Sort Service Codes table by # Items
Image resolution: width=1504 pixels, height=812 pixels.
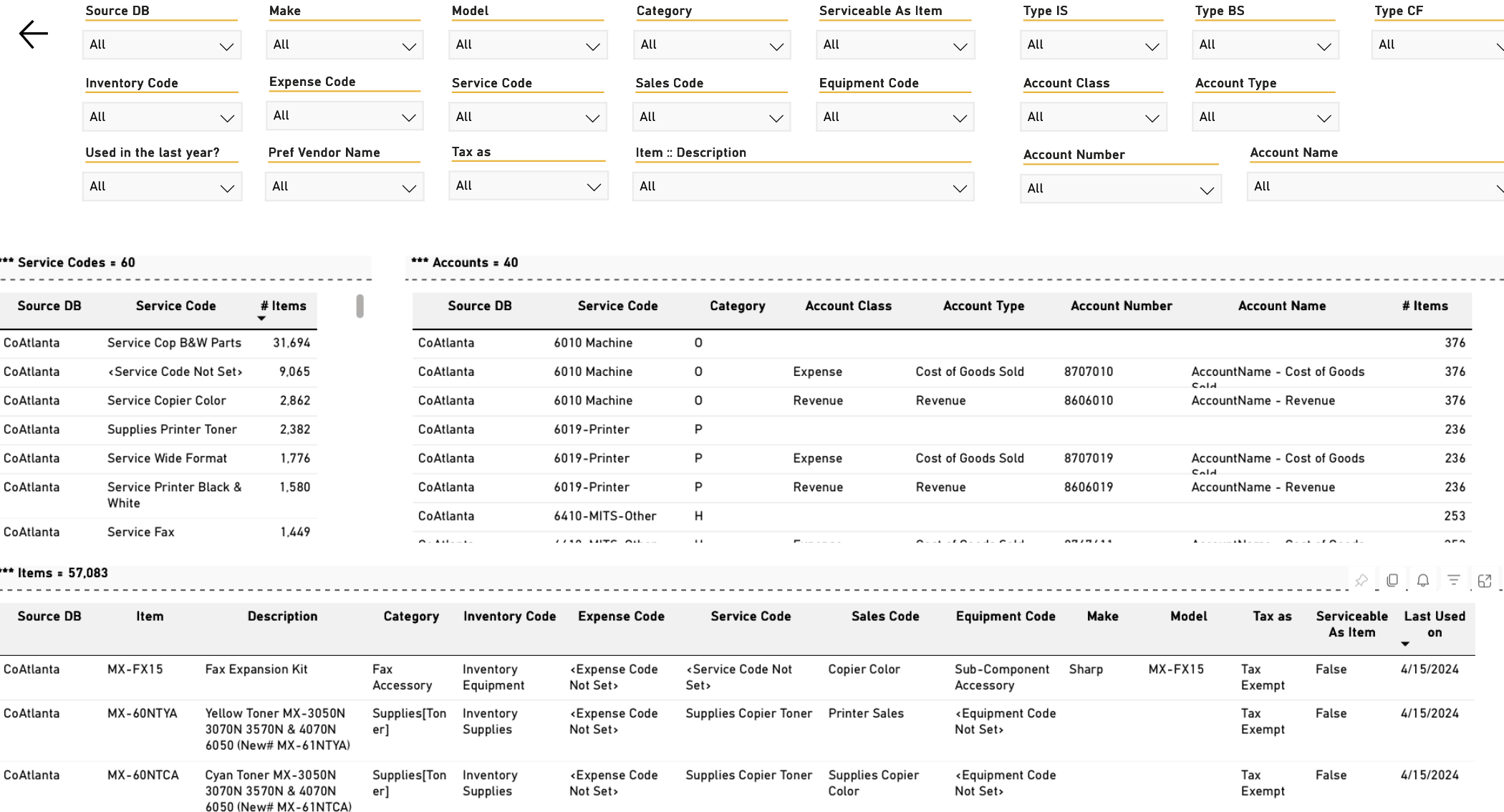click(x=284, y=306)
